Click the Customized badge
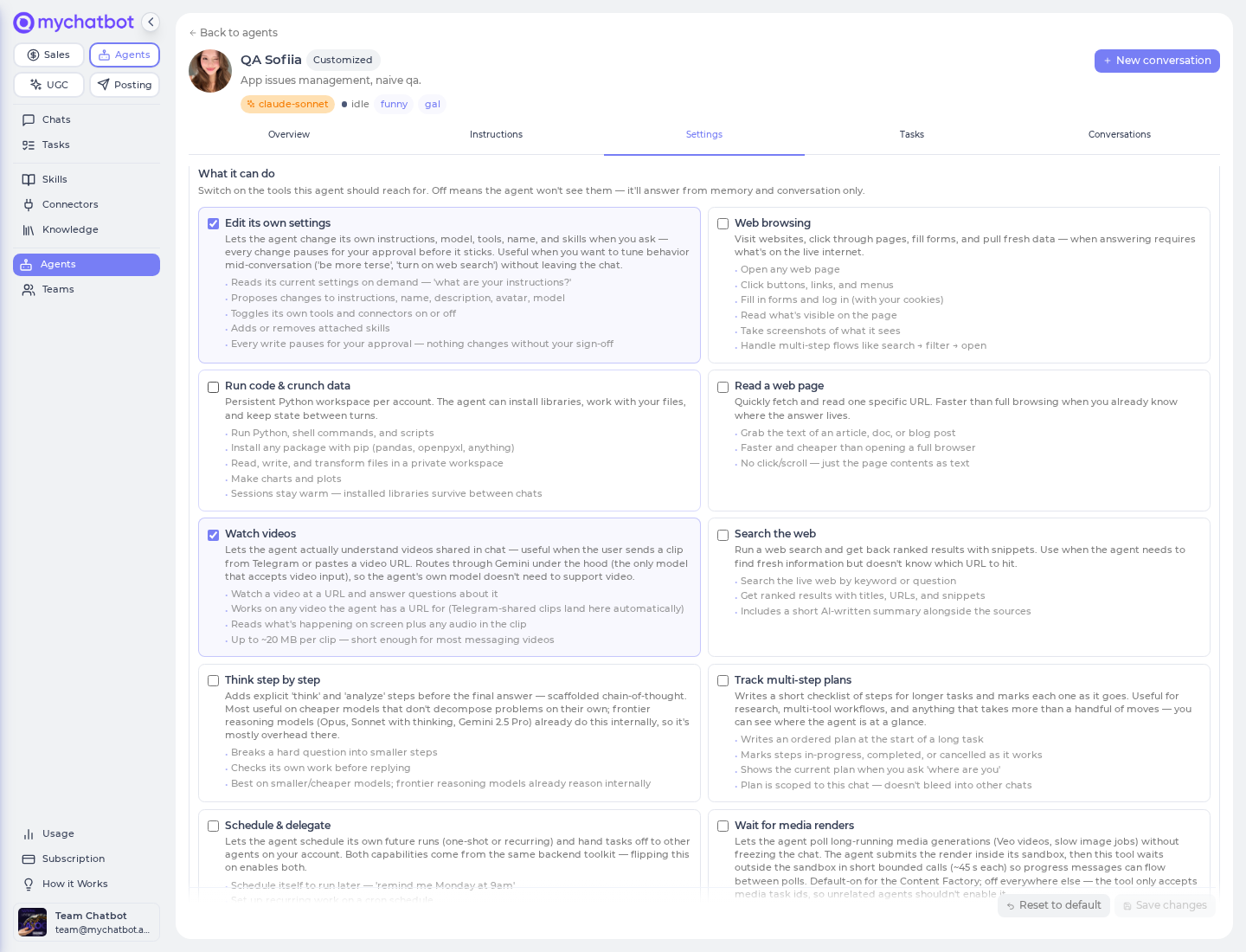 [x=343, y=60]
